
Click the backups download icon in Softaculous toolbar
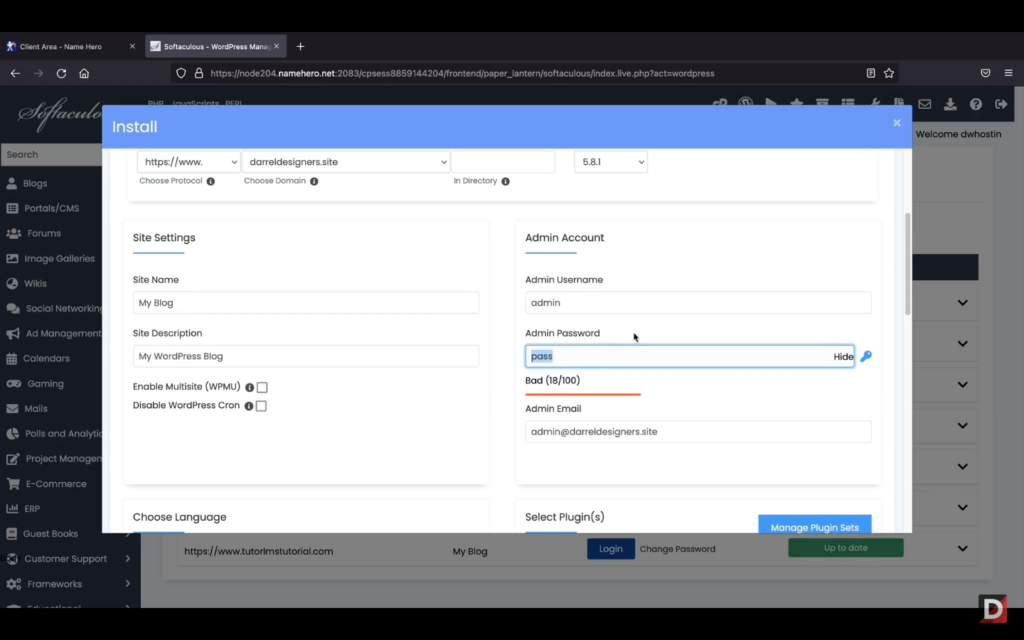[950, 104]
